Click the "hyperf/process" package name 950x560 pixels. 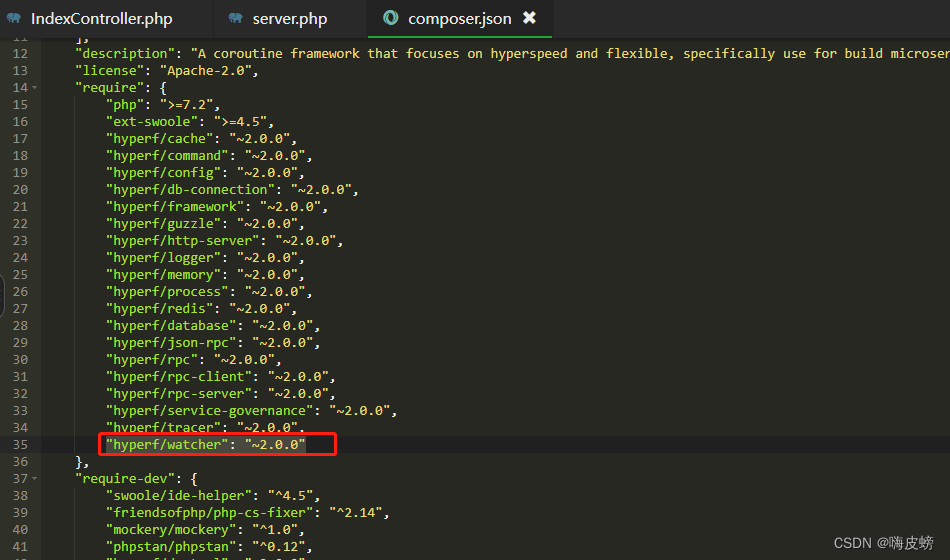[x=167, y=292]
